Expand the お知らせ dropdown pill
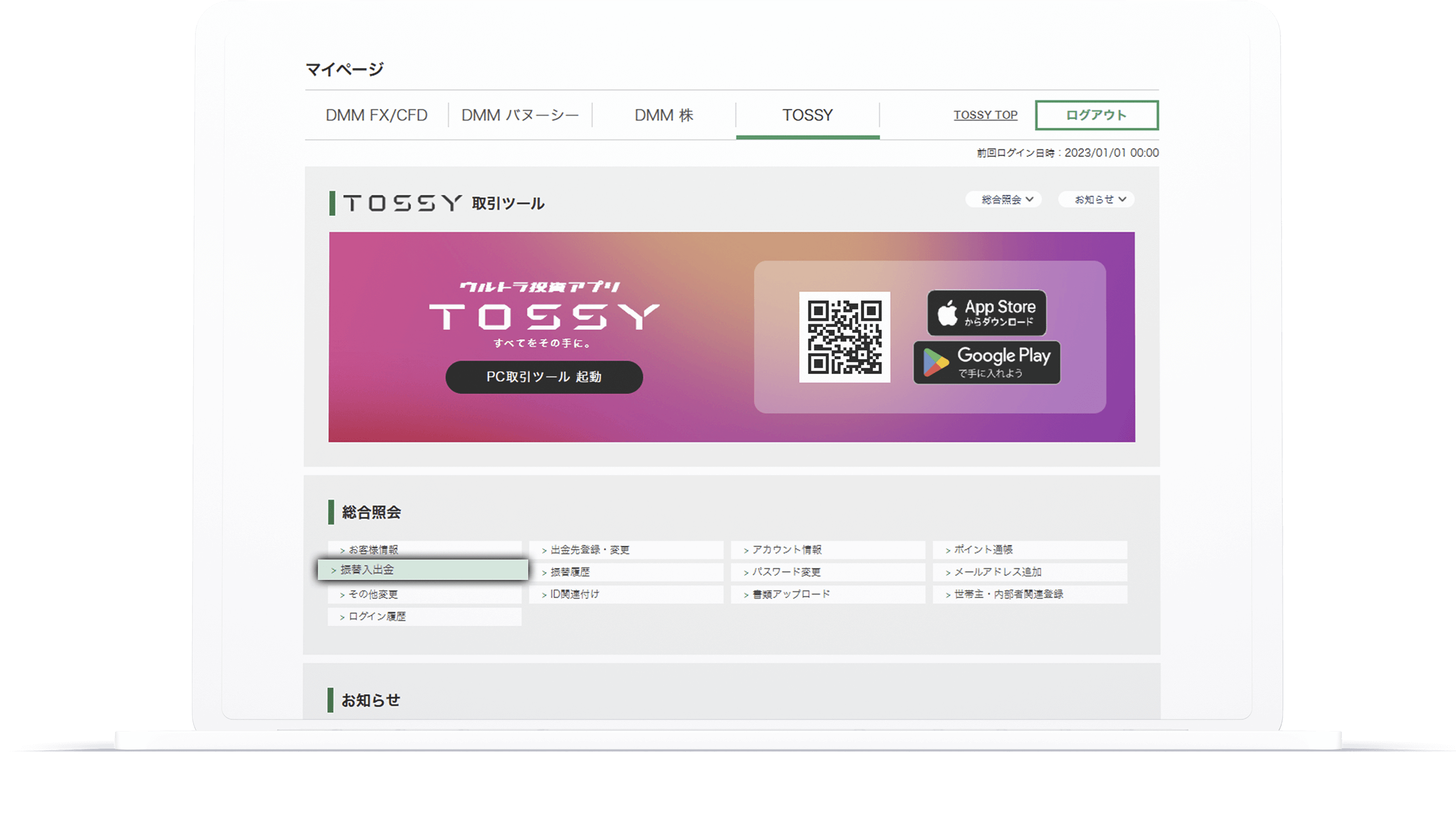 tap(1096, 200)
